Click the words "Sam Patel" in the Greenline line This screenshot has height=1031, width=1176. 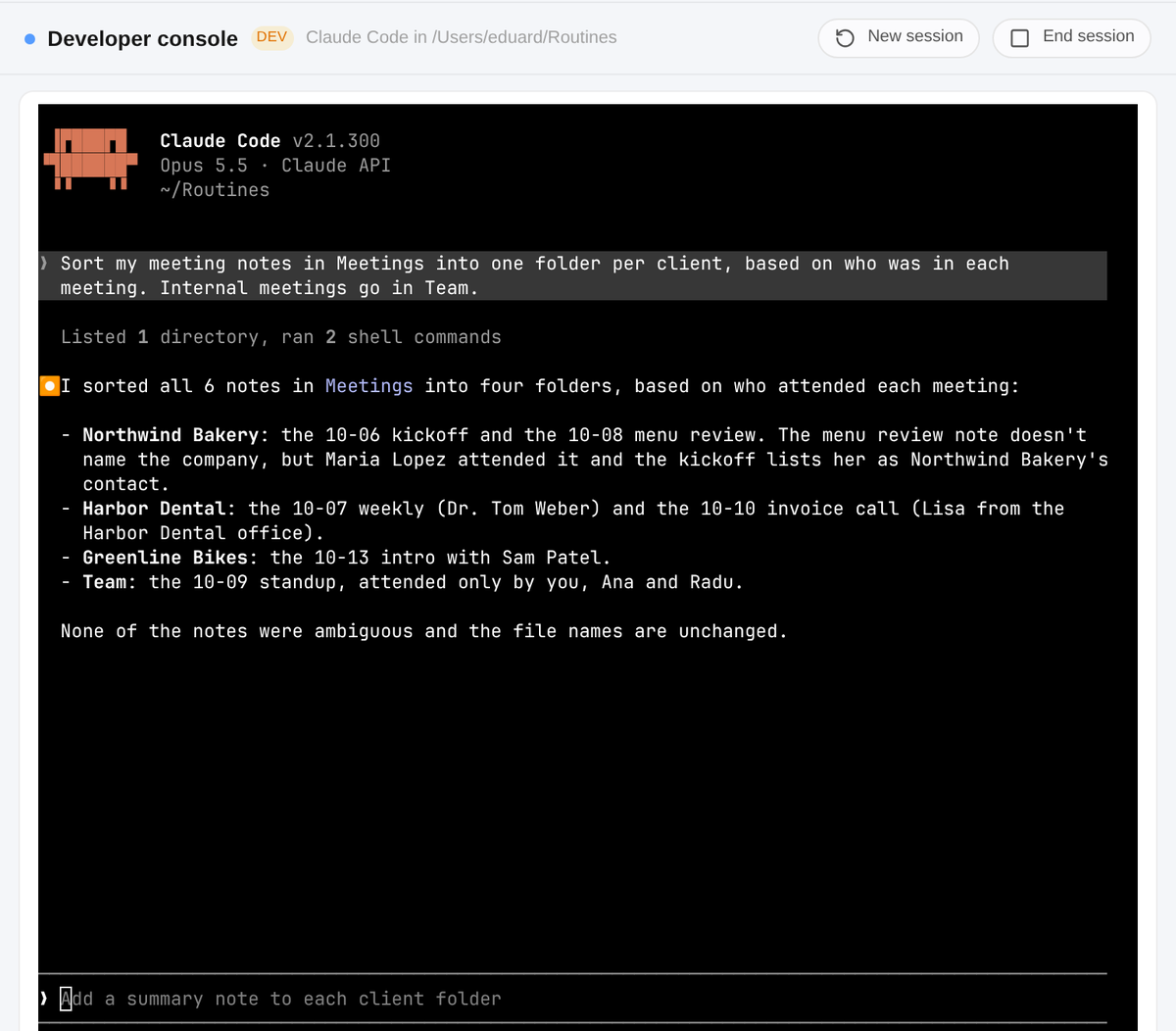551,558
